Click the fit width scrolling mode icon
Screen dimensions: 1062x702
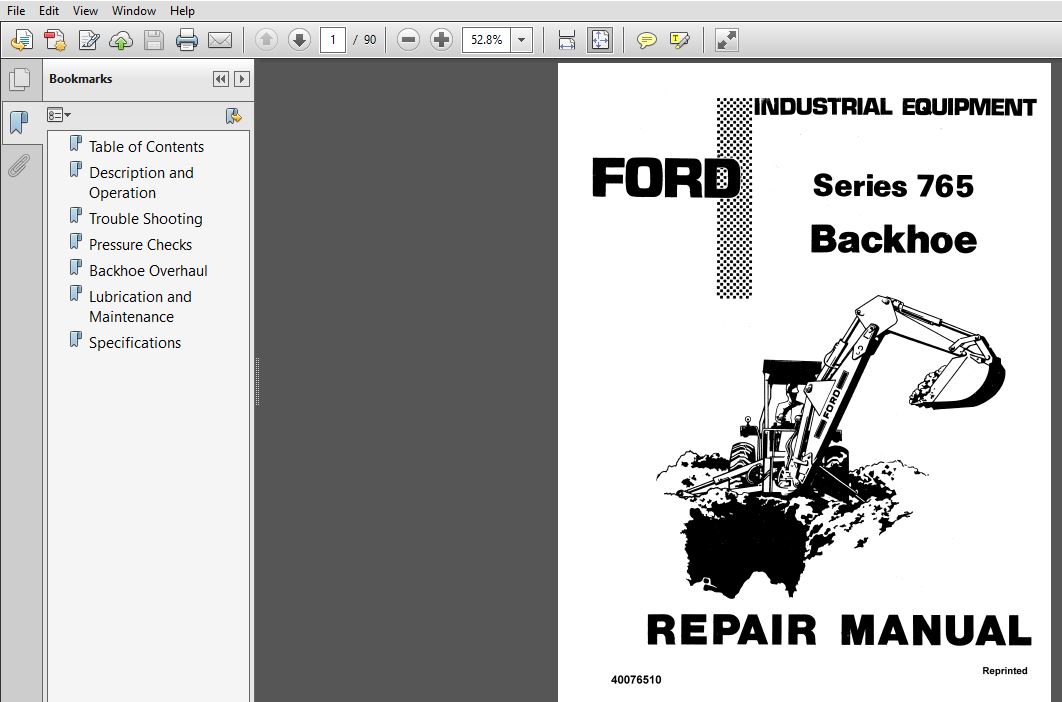point(567,40)
